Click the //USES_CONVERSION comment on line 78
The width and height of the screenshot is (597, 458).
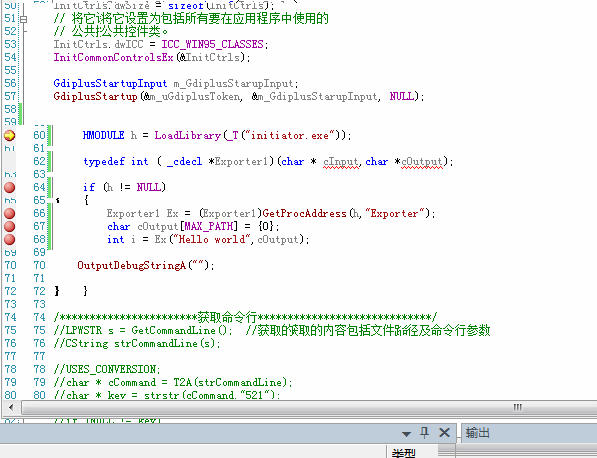point(107,369)
